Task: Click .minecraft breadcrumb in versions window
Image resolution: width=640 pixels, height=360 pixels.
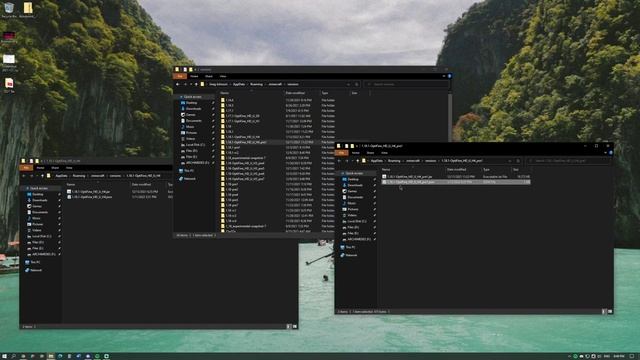Action: tap(275, 84)
